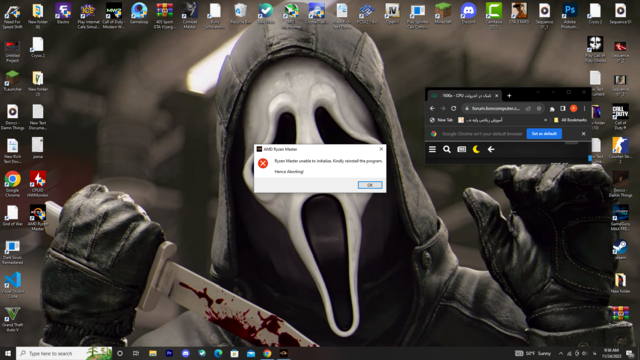Viewport: 640px width, 360px height.
Task: Open File Explorer from the taskbar
Action: (x=153, y=353)
